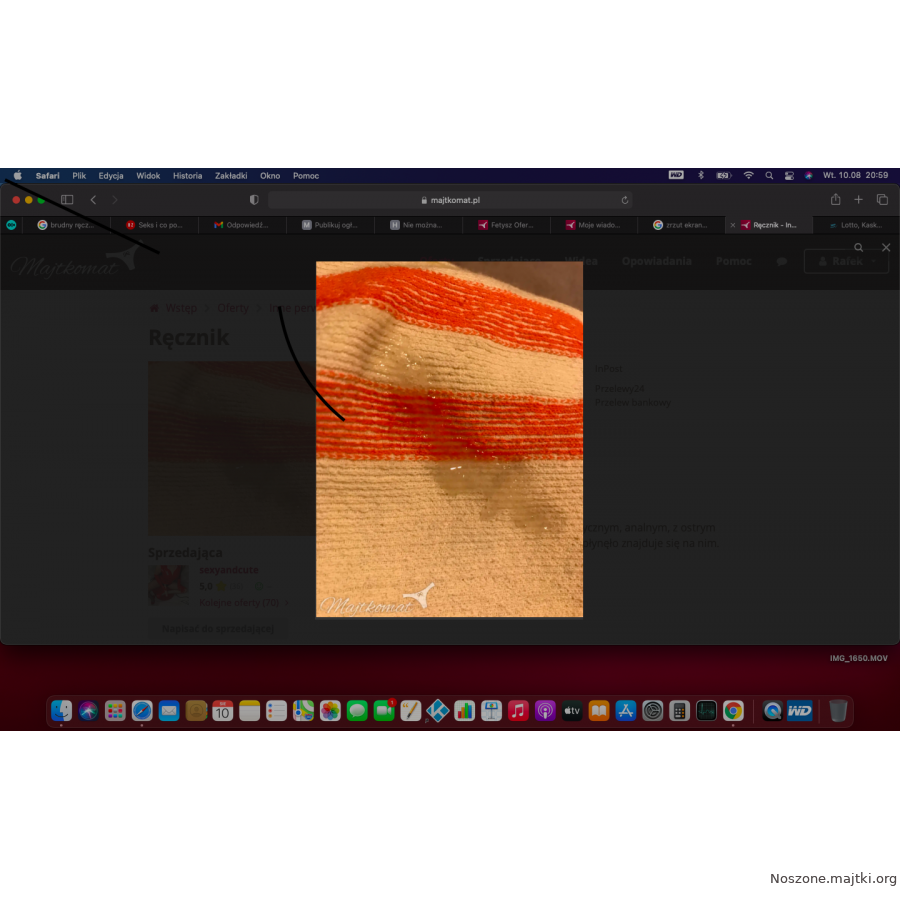900x900 pixels.
Task: Open Music from the Dock
Action: click(518, 711)
